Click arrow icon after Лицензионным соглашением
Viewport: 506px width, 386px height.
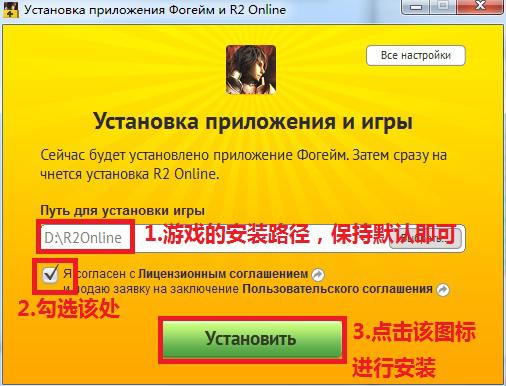[x=318, y=275]
